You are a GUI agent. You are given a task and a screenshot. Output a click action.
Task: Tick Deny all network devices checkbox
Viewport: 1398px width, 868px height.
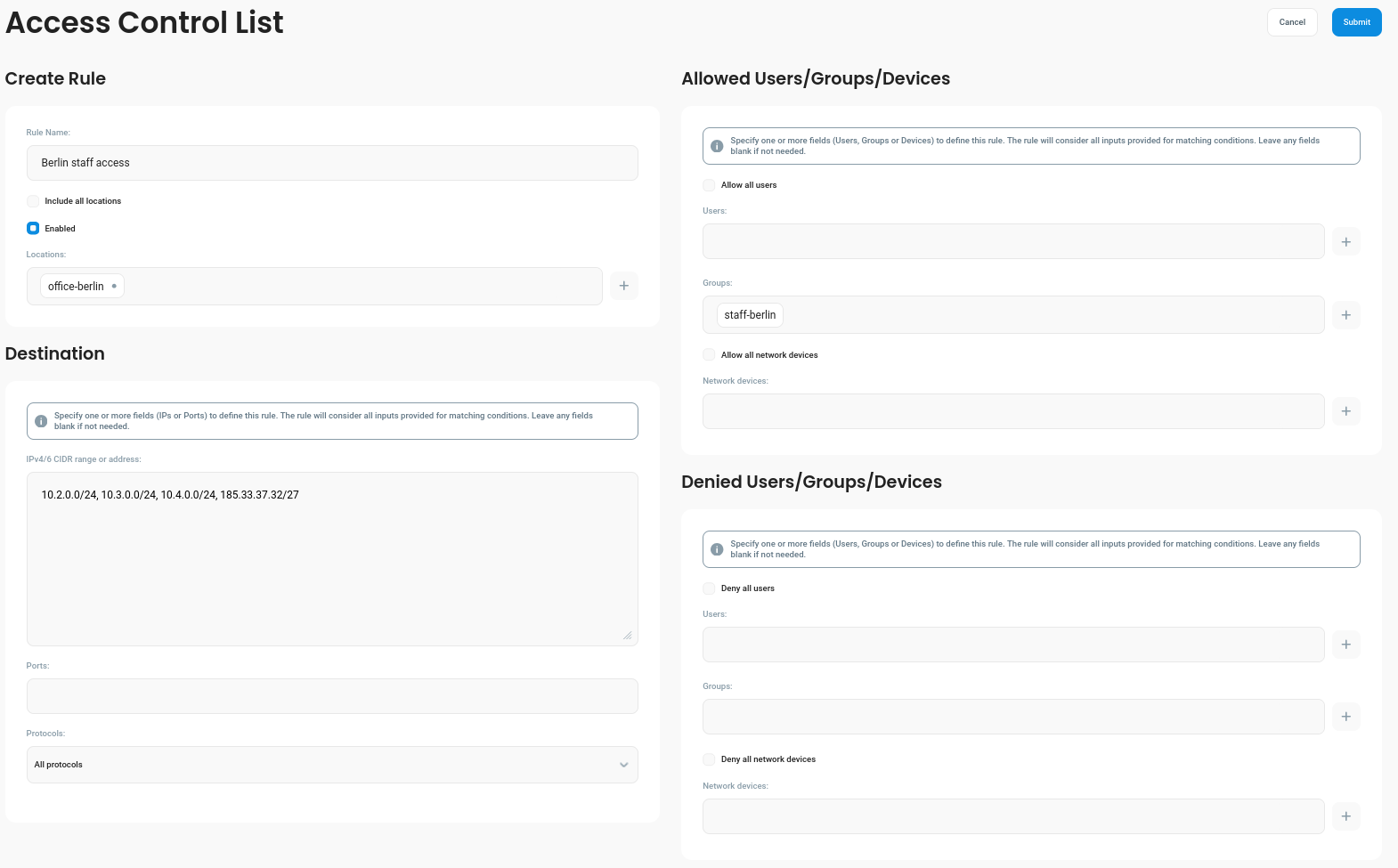(x=709, y=759)
